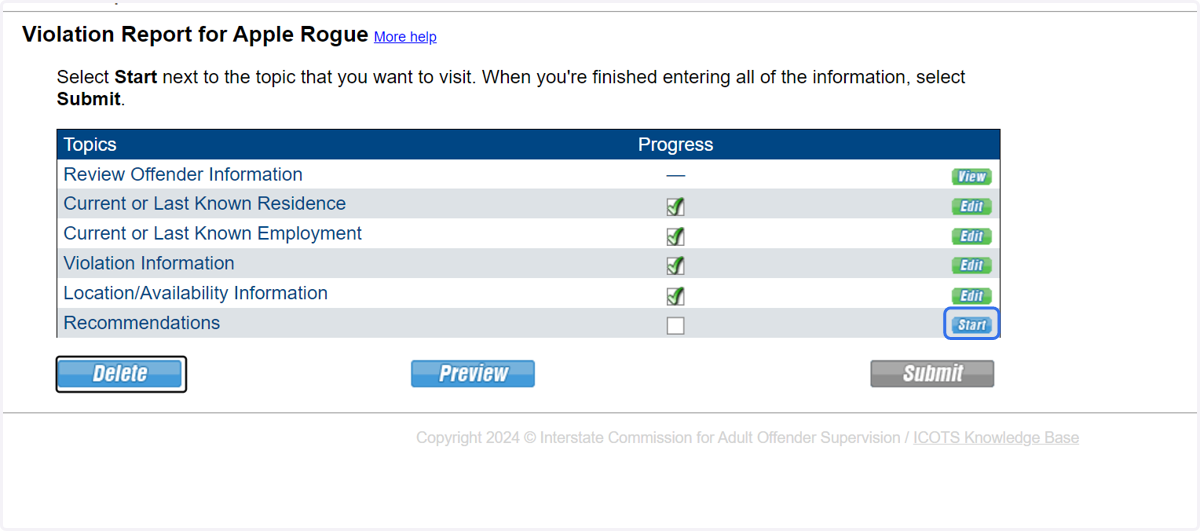
Task: Toggle the Recommendations progress checkbox
Action: coord(676,325)
